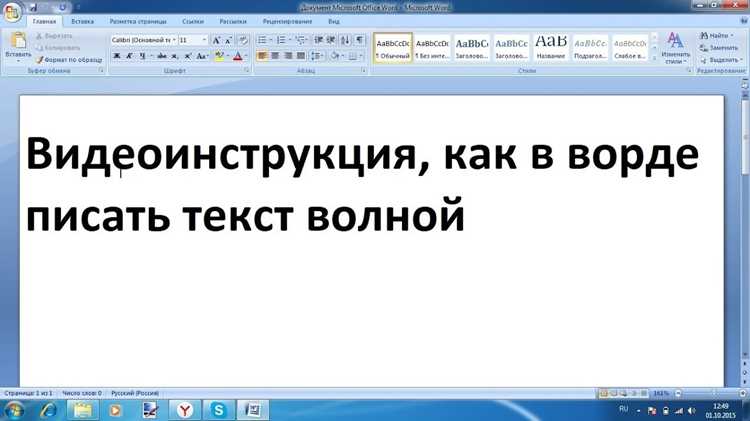Open the Aa change case menu
Screen dimensions: 750x421
(x=201, y=56)
